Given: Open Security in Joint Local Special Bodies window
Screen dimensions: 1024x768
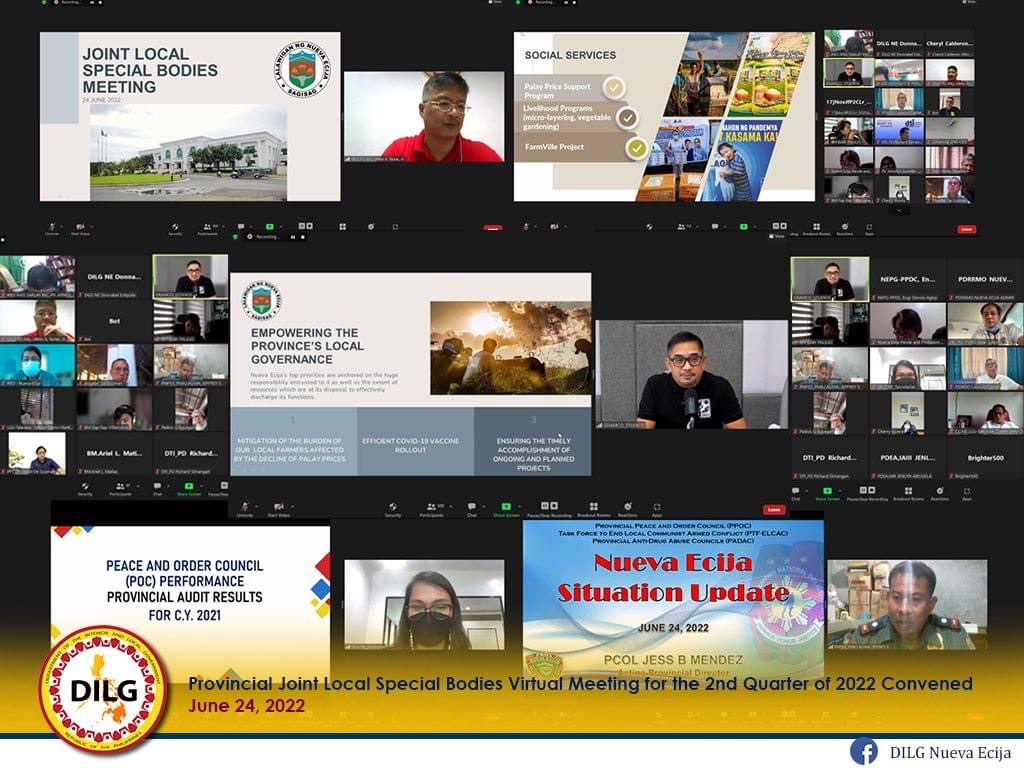Looking at the screenshot, I should (x=175, y=229).
